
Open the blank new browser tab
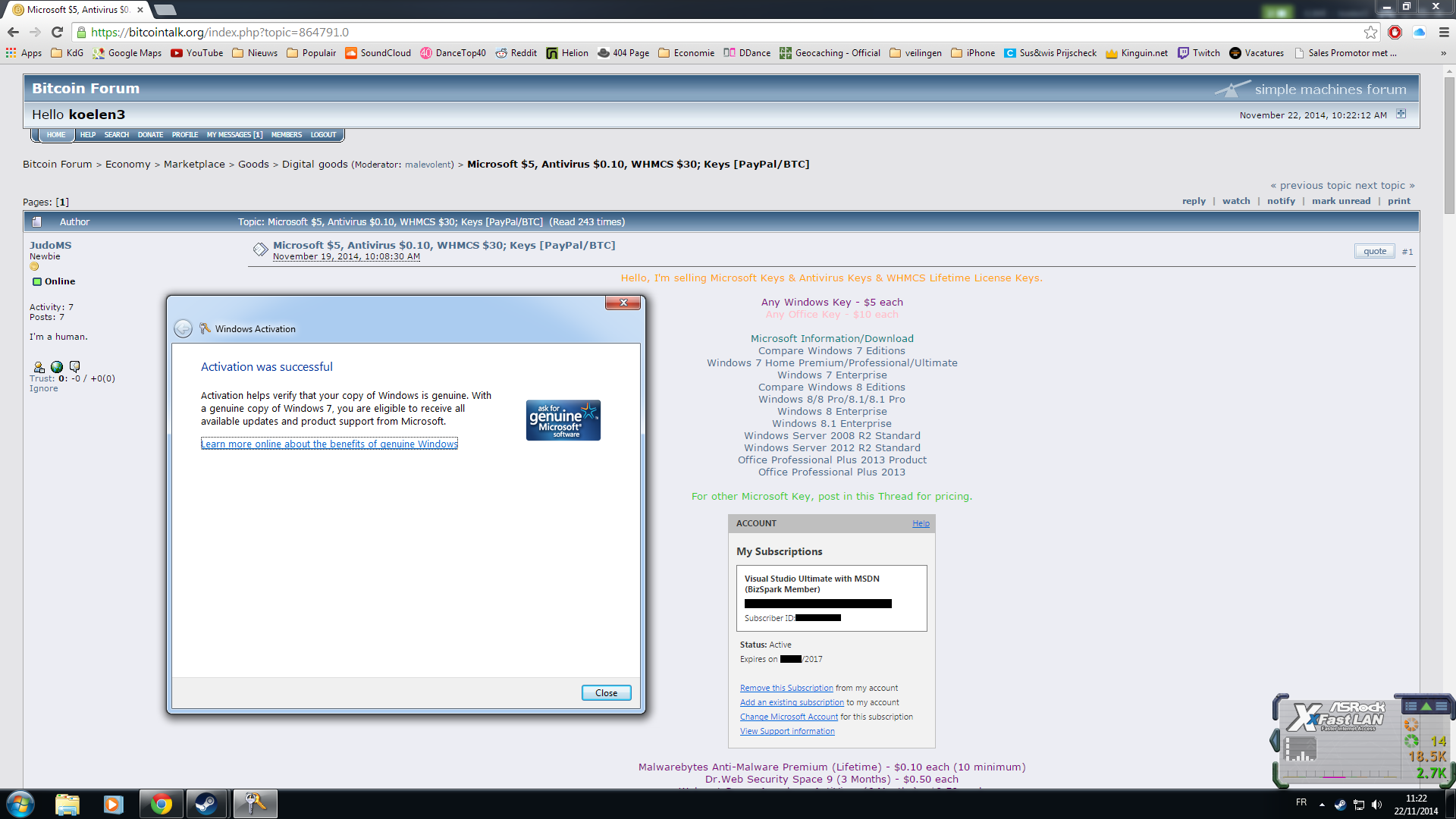(x=165, y=10)
